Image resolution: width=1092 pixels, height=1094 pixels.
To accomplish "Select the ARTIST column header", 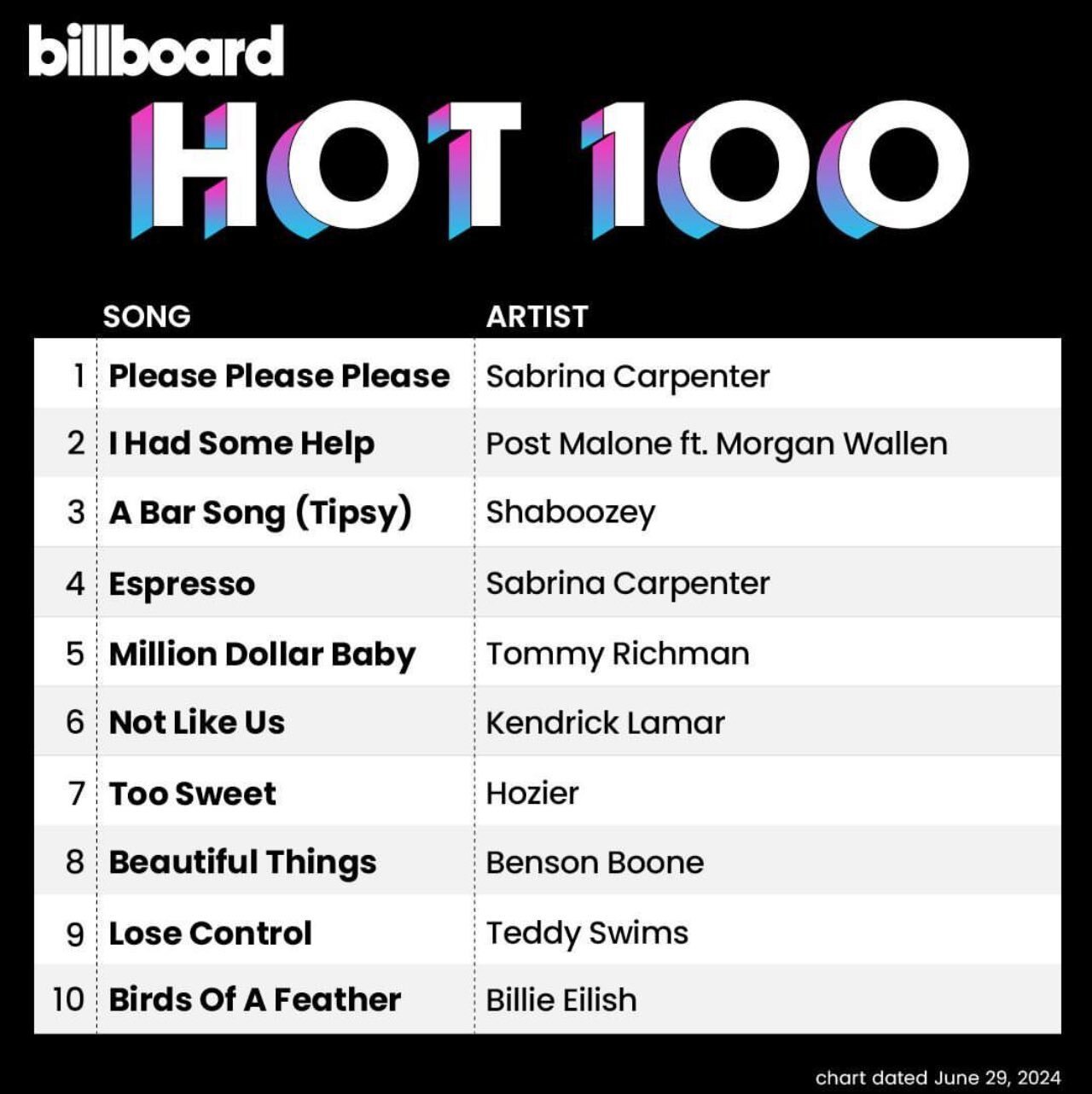I will click(x=537, y=317).
